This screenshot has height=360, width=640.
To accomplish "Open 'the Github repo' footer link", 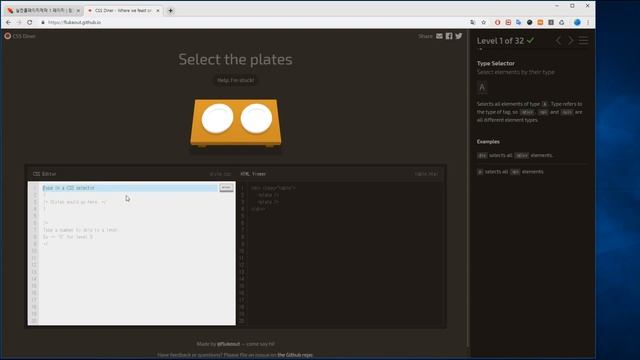I will 295,355.
